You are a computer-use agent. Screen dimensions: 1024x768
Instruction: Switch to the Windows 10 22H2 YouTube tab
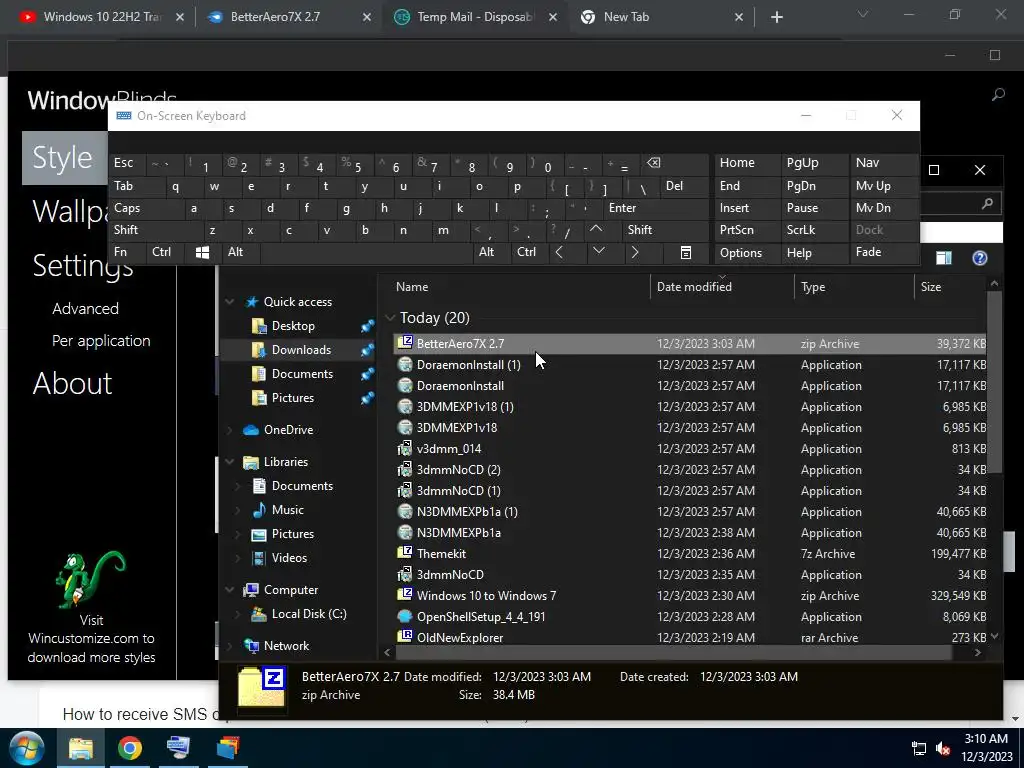pyautogui.click(x=101, y=17)
